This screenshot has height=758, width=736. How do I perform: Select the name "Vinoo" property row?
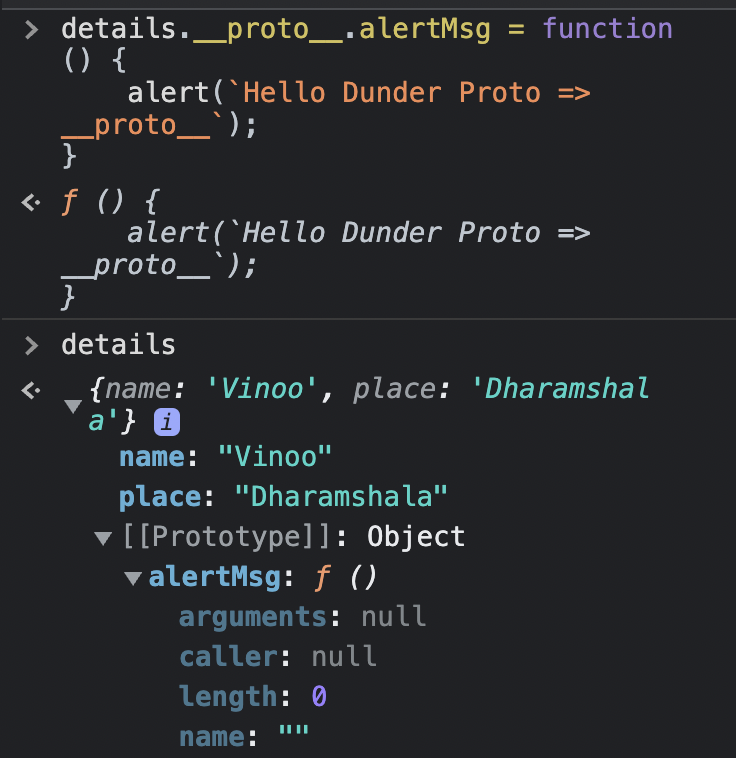[225, 457]
